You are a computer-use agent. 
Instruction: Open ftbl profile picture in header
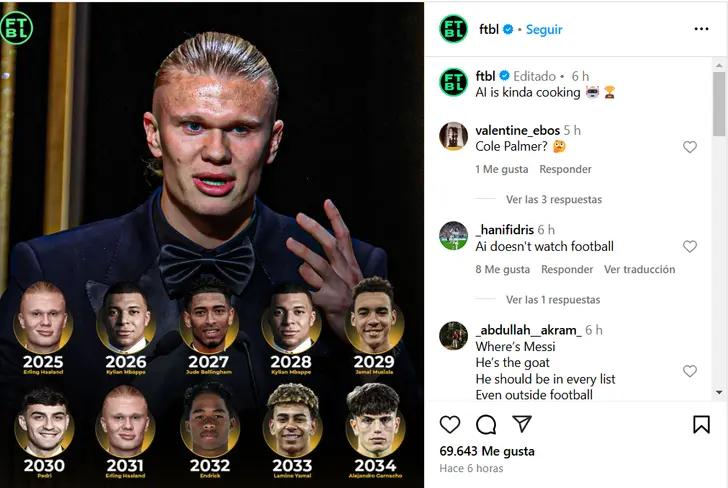tap(453, 29)
